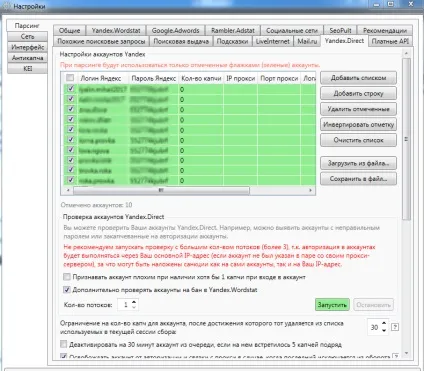The width and height of the screenshot is (424, 371).
Task: Click the Очистить список button
Action: coord(358,140)
